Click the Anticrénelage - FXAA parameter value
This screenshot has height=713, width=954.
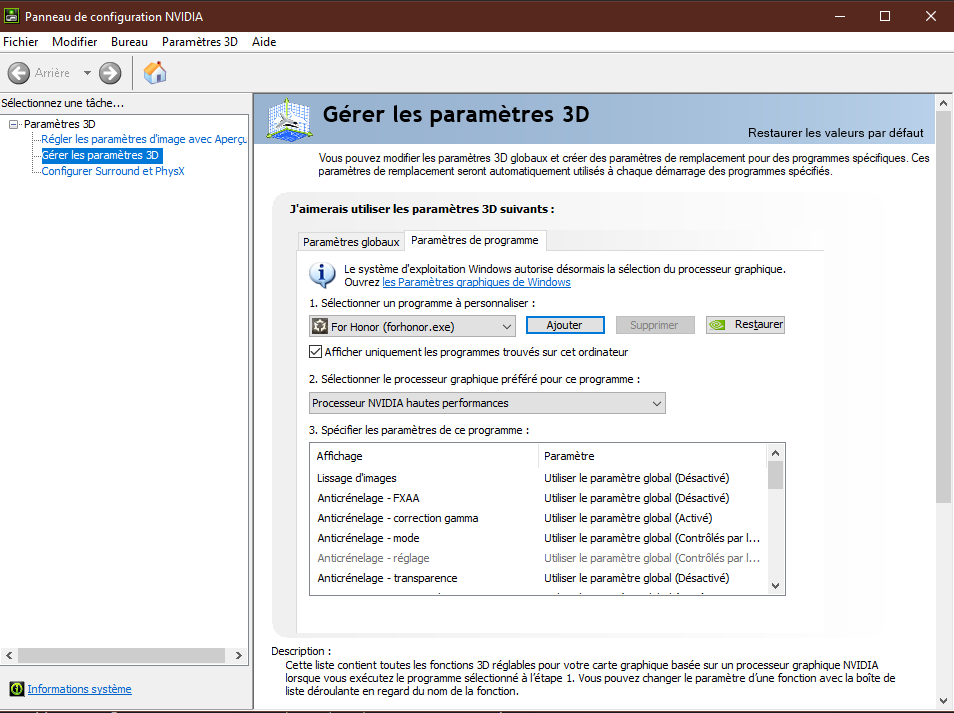click(636, 498)
